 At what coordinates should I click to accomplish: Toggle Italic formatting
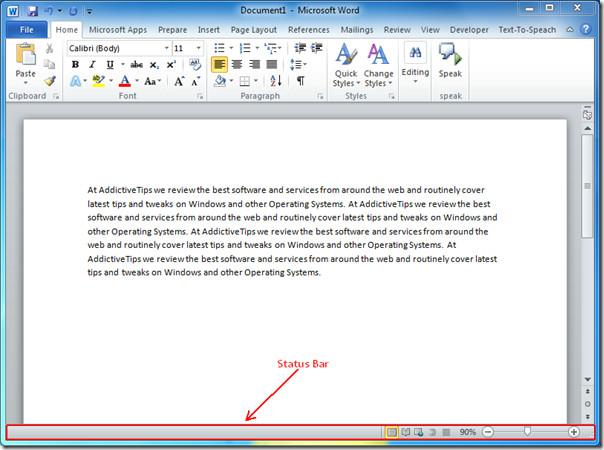pos(91,65)
